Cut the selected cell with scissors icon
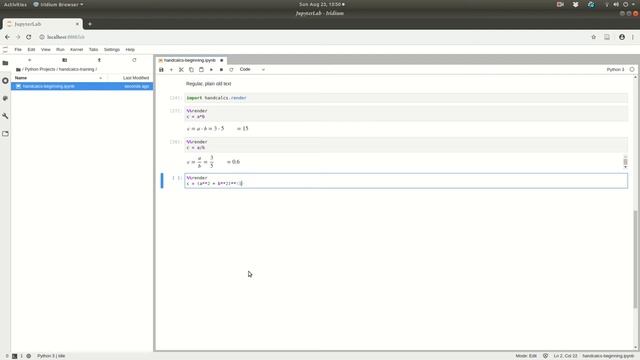 coord(181,70)
